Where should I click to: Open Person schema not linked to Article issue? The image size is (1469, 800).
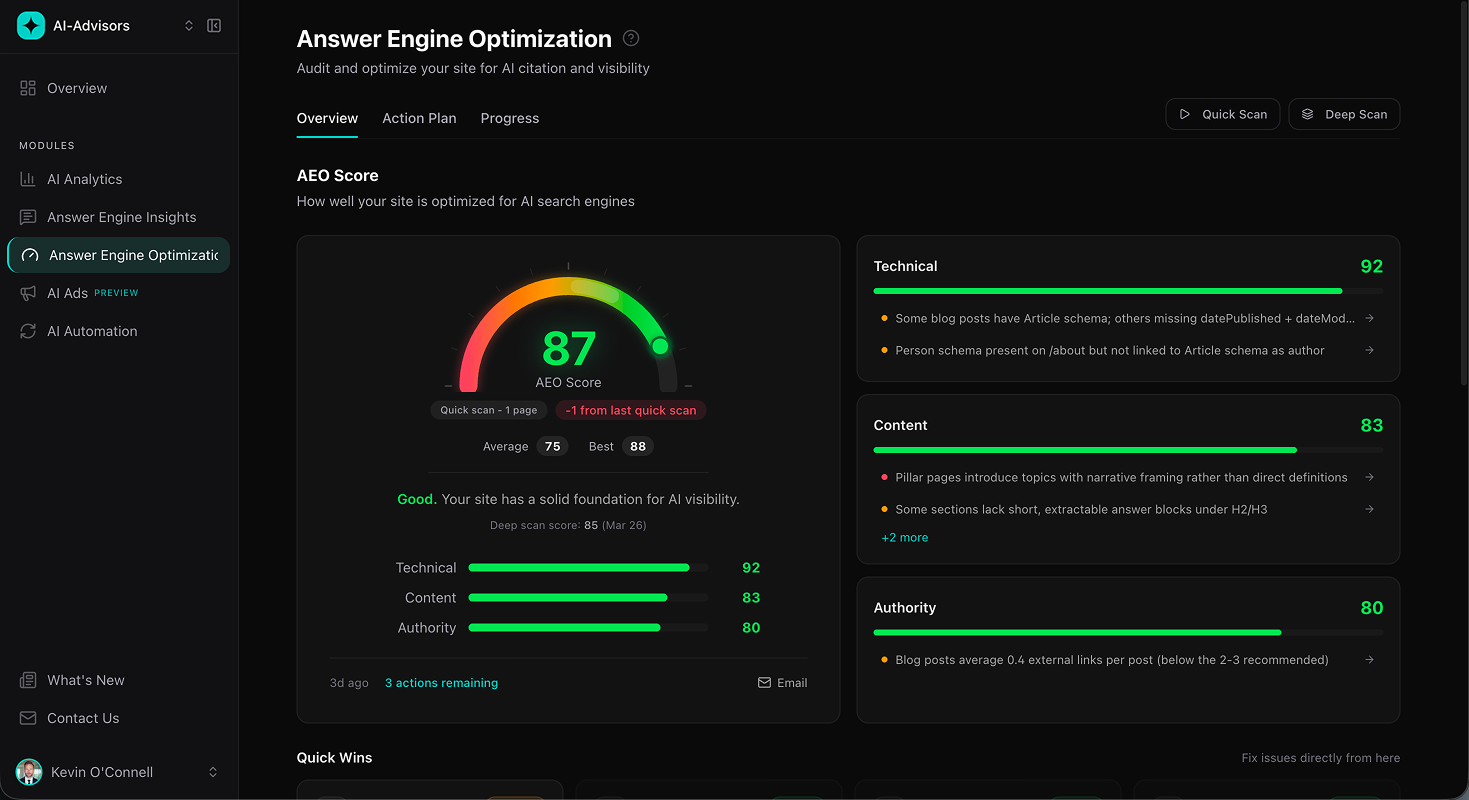[x=1110, y=350]
